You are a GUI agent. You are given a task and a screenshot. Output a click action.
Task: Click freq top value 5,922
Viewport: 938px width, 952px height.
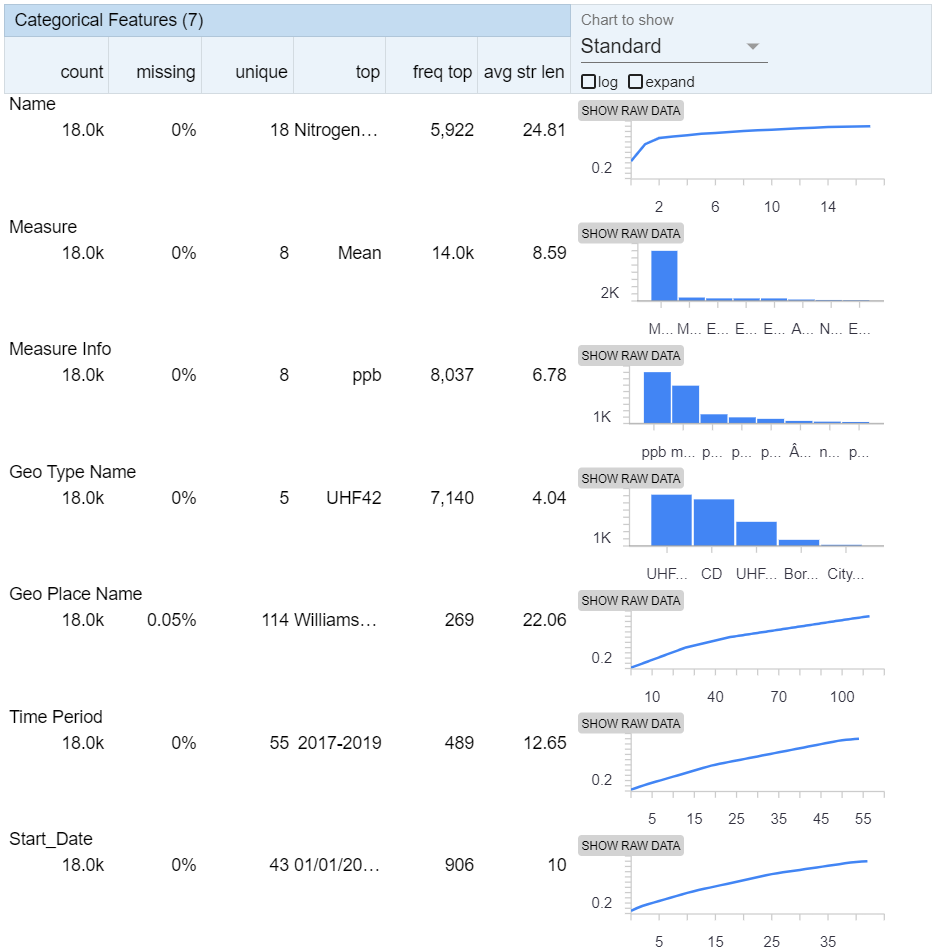[x=452, y=130]
